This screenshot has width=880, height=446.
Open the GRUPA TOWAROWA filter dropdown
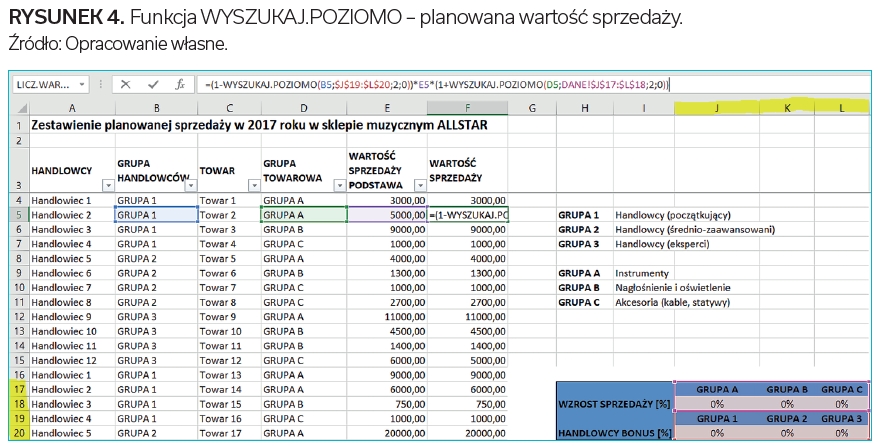(x=338, y=185)
